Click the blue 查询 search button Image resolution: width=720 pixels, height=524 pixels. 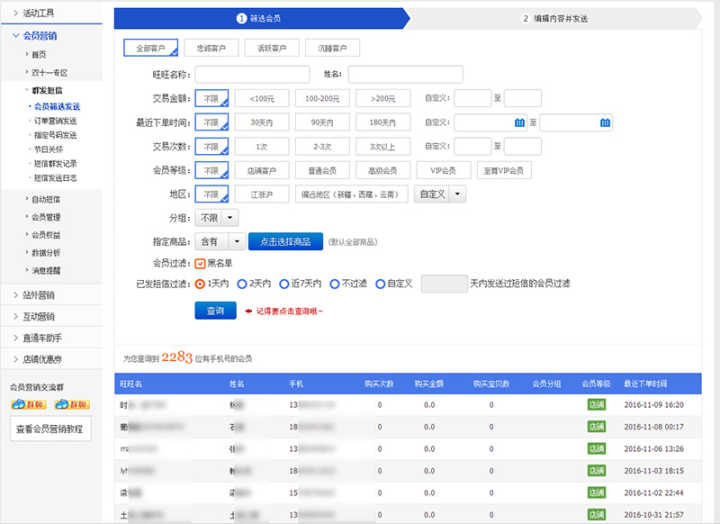tap(215, 310)
